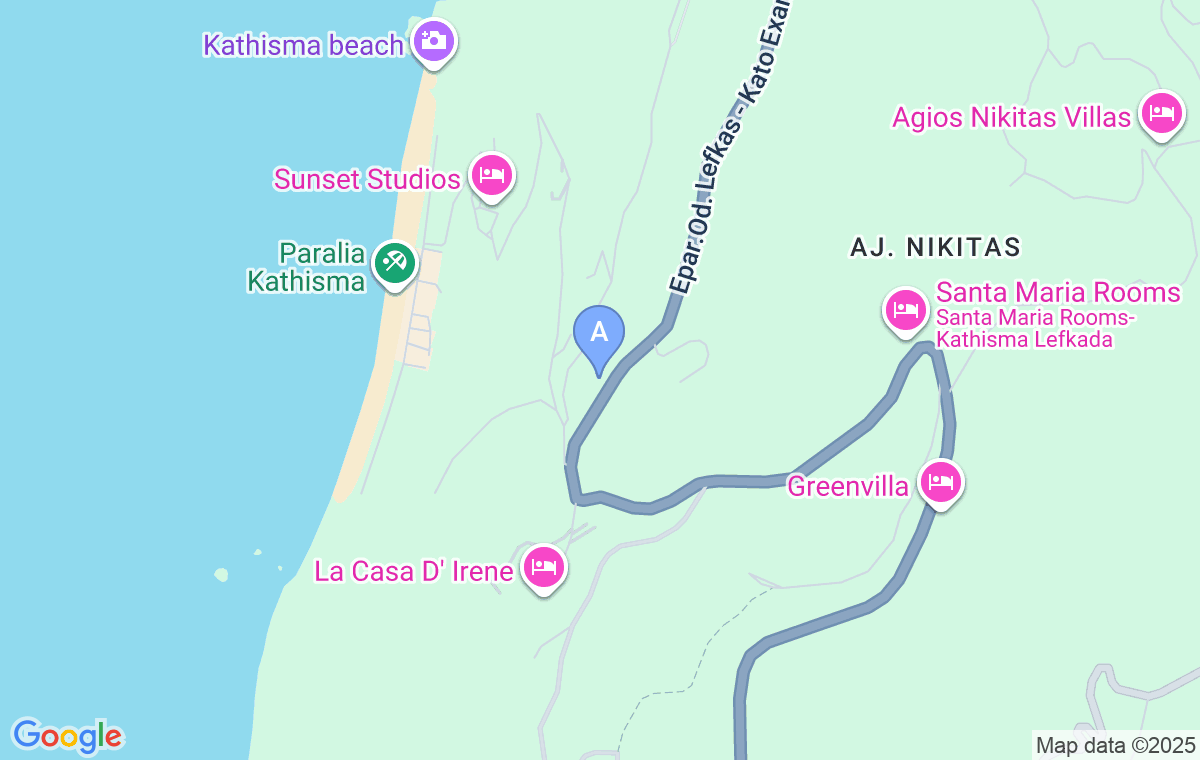Image resolution: width=1200 pixels, height=760 pixels.
Task: Open the Paralia Kathisma beach umbrella marker
Action: click(395, 266)
